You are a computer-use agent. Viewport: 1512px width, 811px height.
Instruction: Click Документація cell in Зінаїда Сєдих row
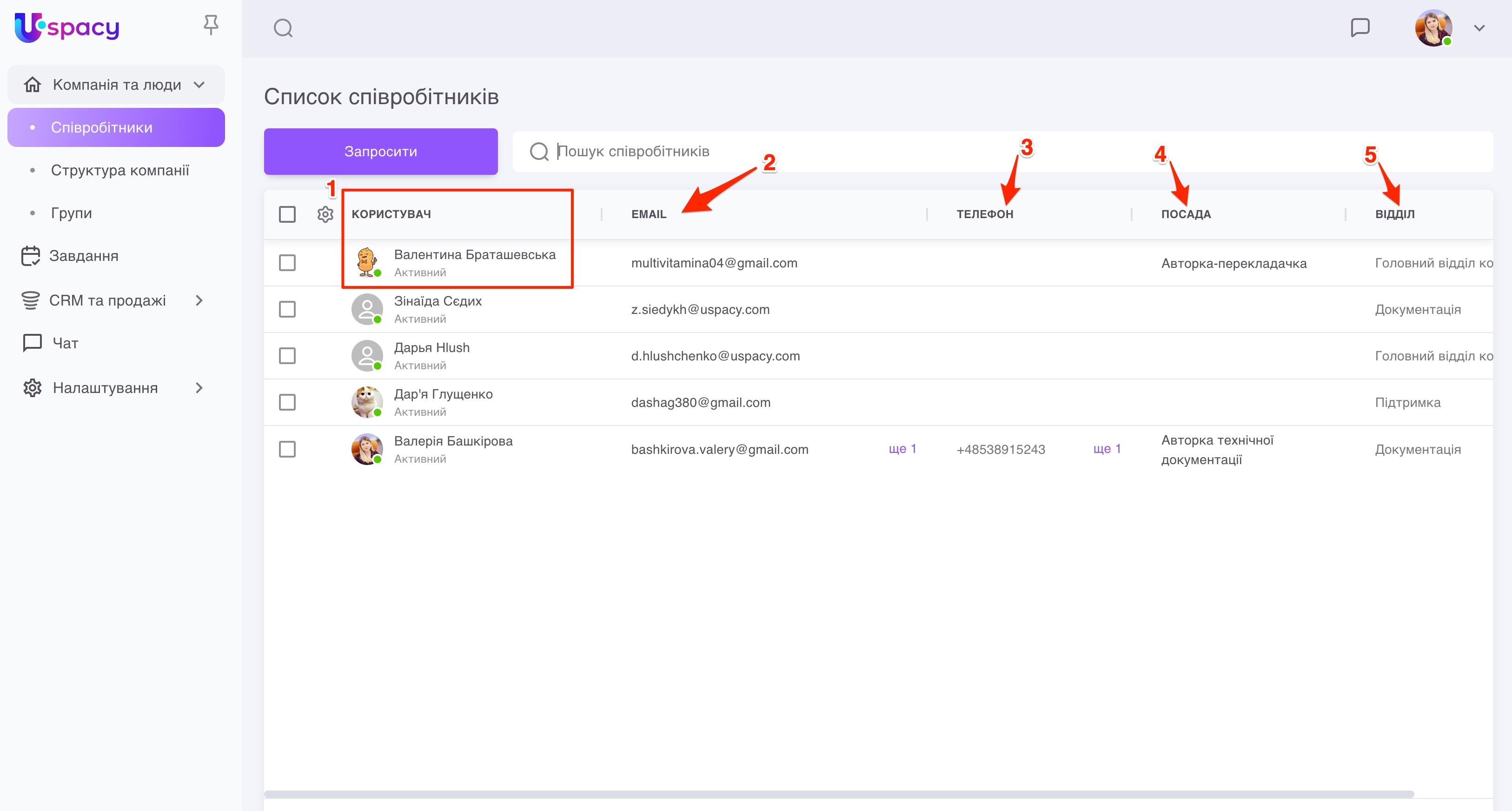coord(1418,310)
